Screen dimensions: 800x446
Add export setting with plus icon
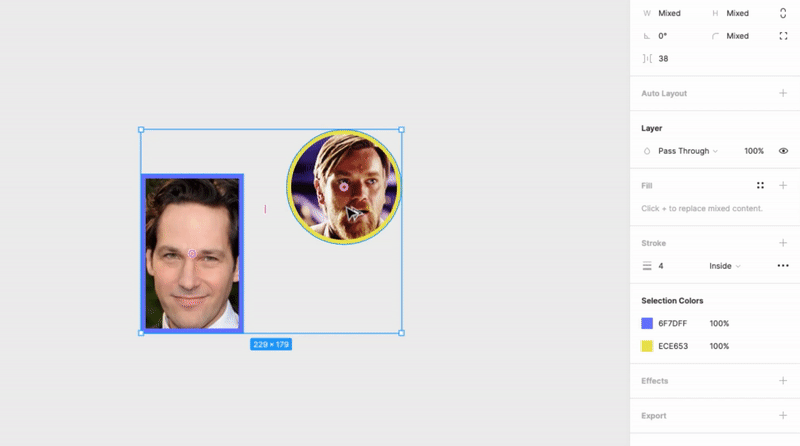[783, 415]
